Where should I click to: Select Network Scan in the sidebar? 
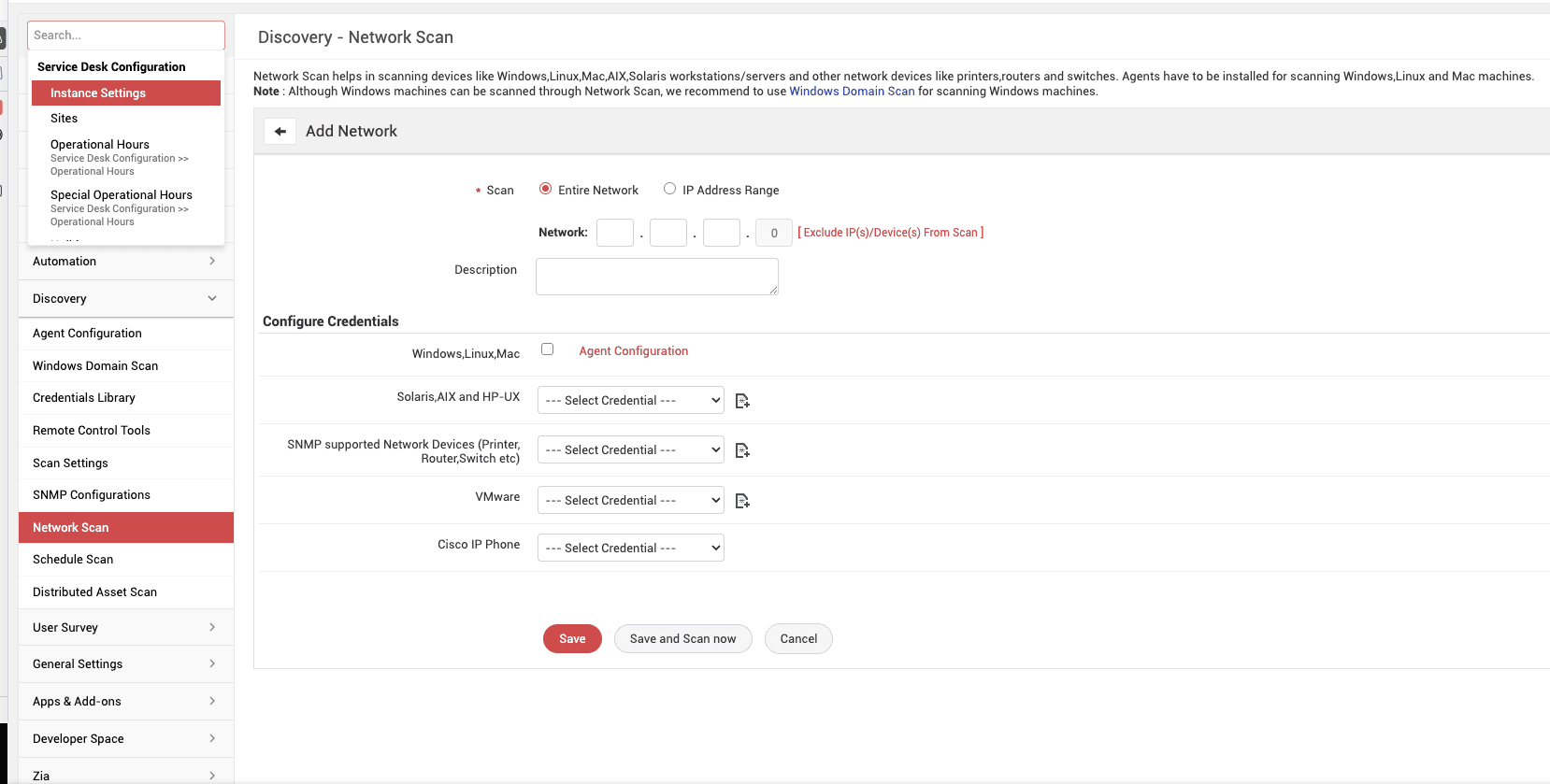(126, 528)
